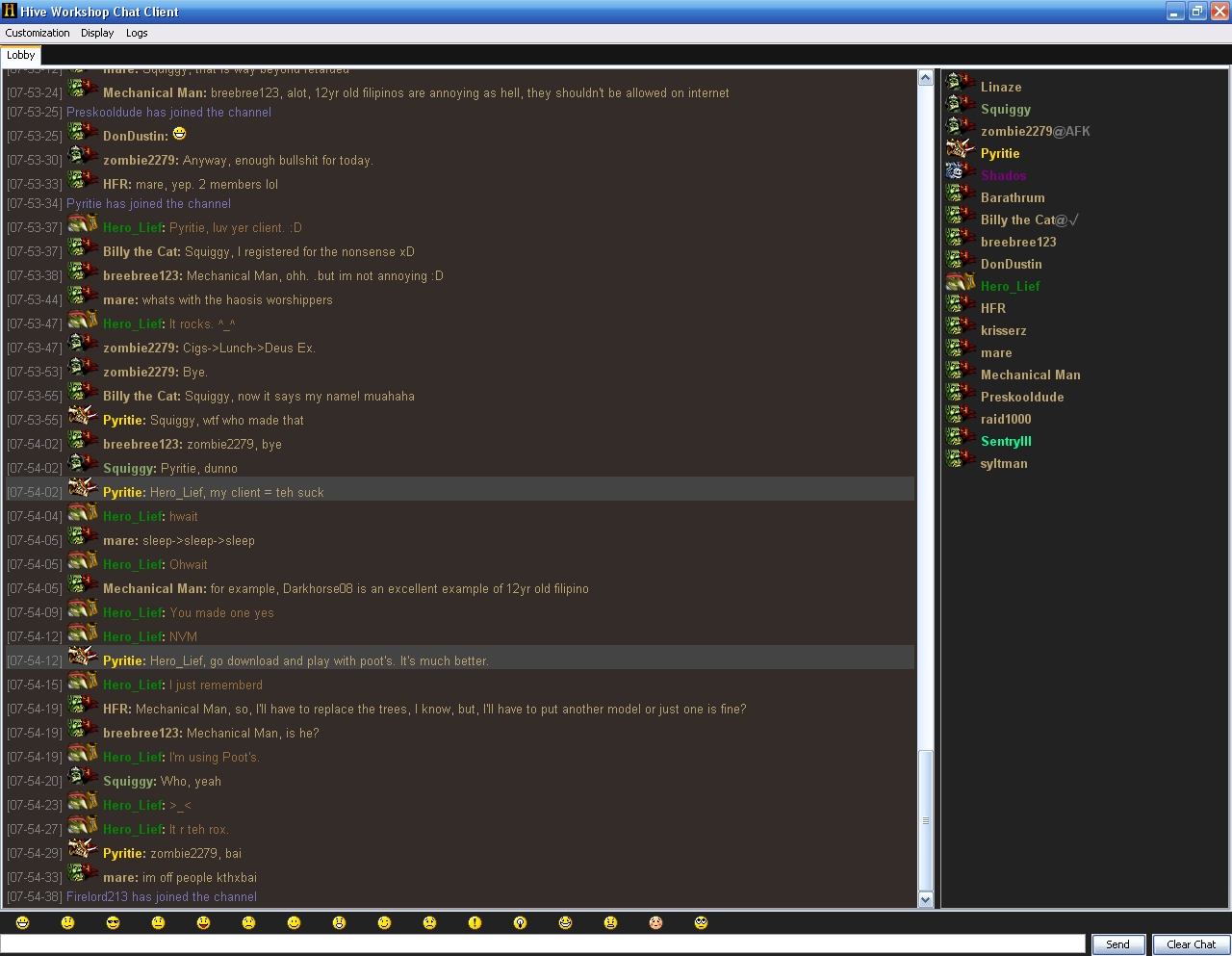Screen dimensions: 1232x956
Task: Insert the lightbulb idea emoticon
Action: pos(520,922)
